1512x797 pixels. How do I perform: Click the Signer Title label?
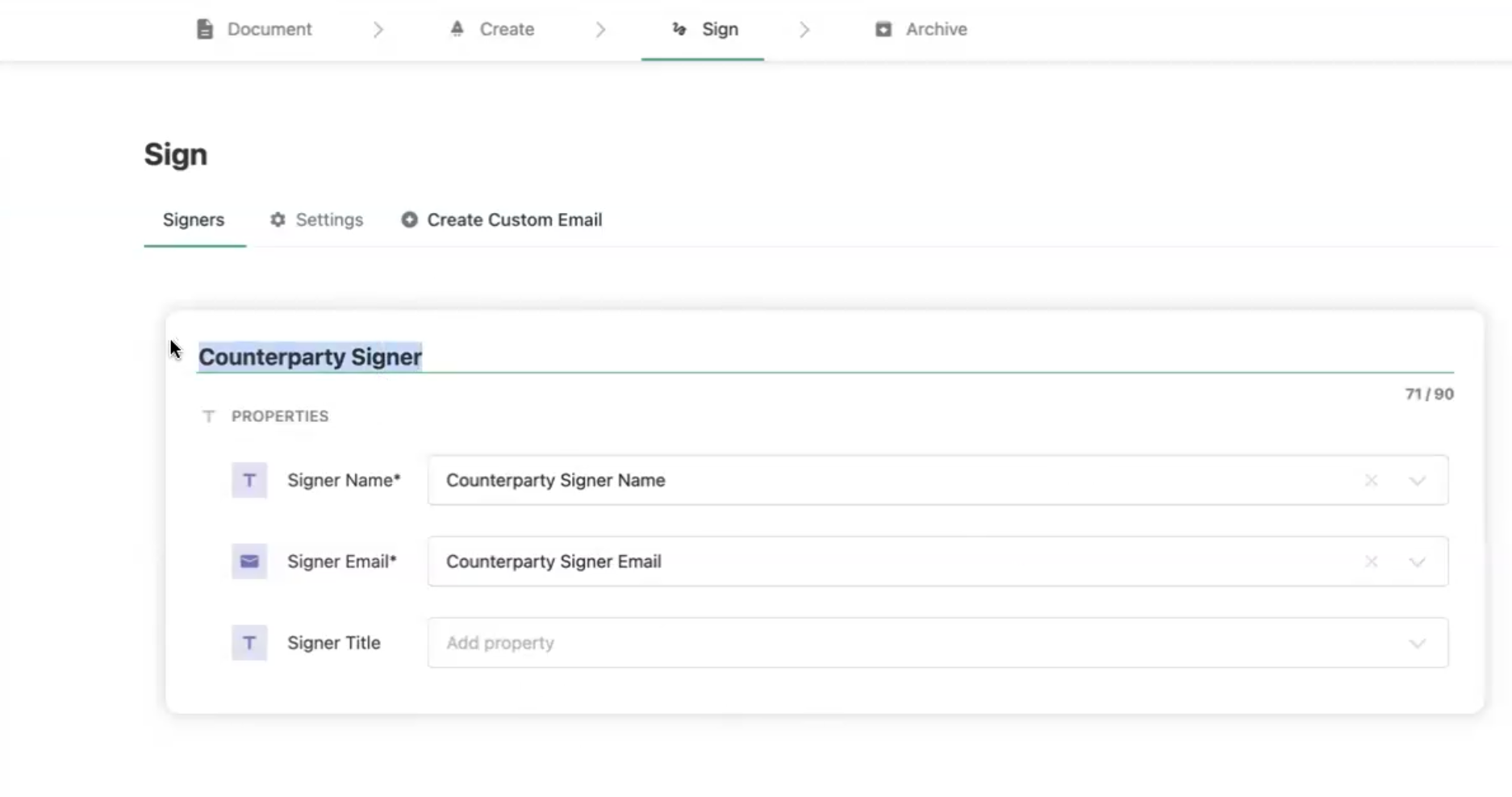click(x=334, y=643)
